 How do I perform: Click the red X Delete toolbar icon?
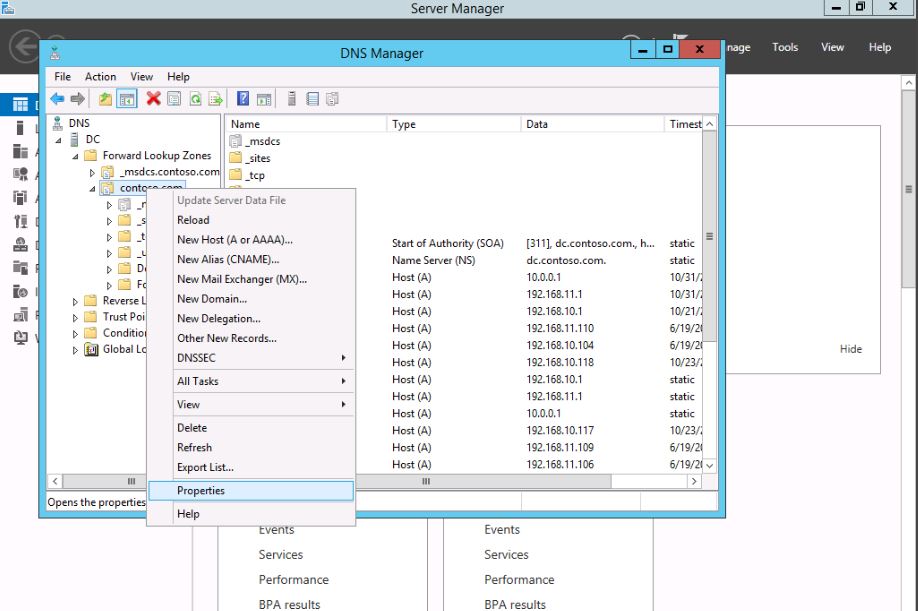(x=153, y=99)
